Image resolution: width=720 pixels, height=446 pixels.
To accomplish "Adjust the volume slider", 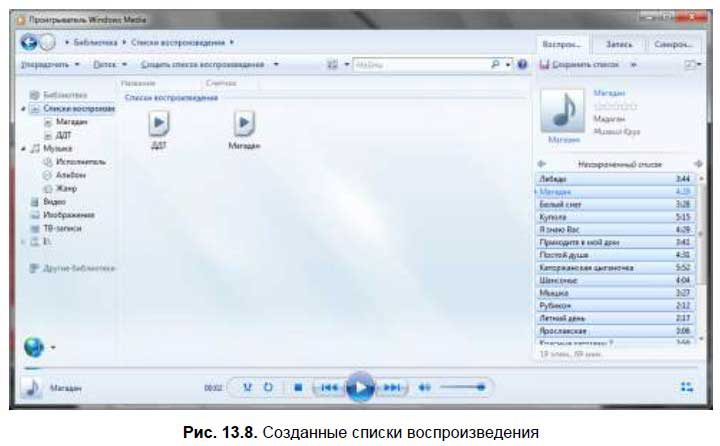I will click(462, 388).
